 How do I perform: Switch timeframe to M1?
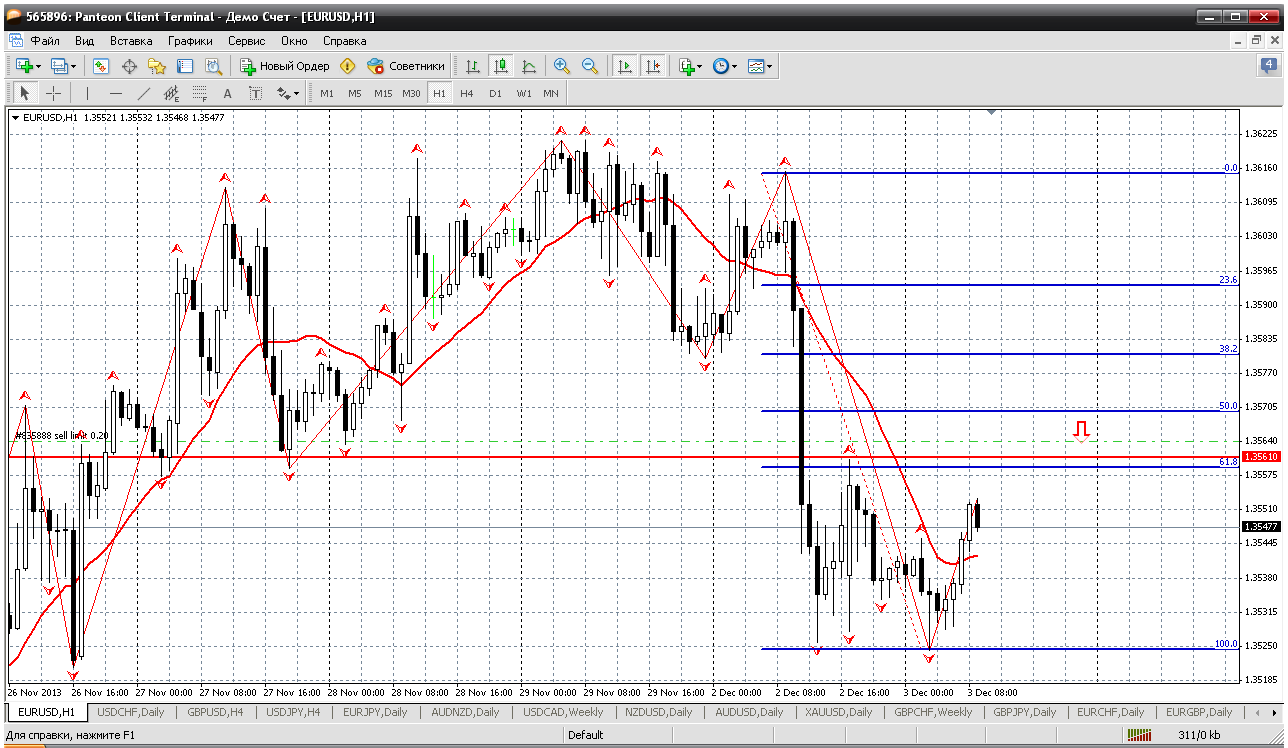pos(327,93)
